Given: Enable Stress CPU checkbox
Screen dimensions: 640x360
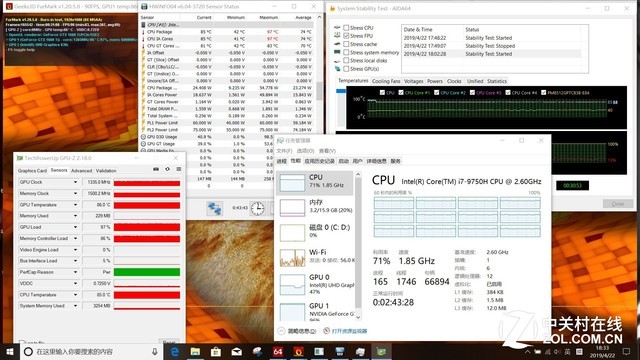Looking at the screenshot, I should [x=346, y=28].
